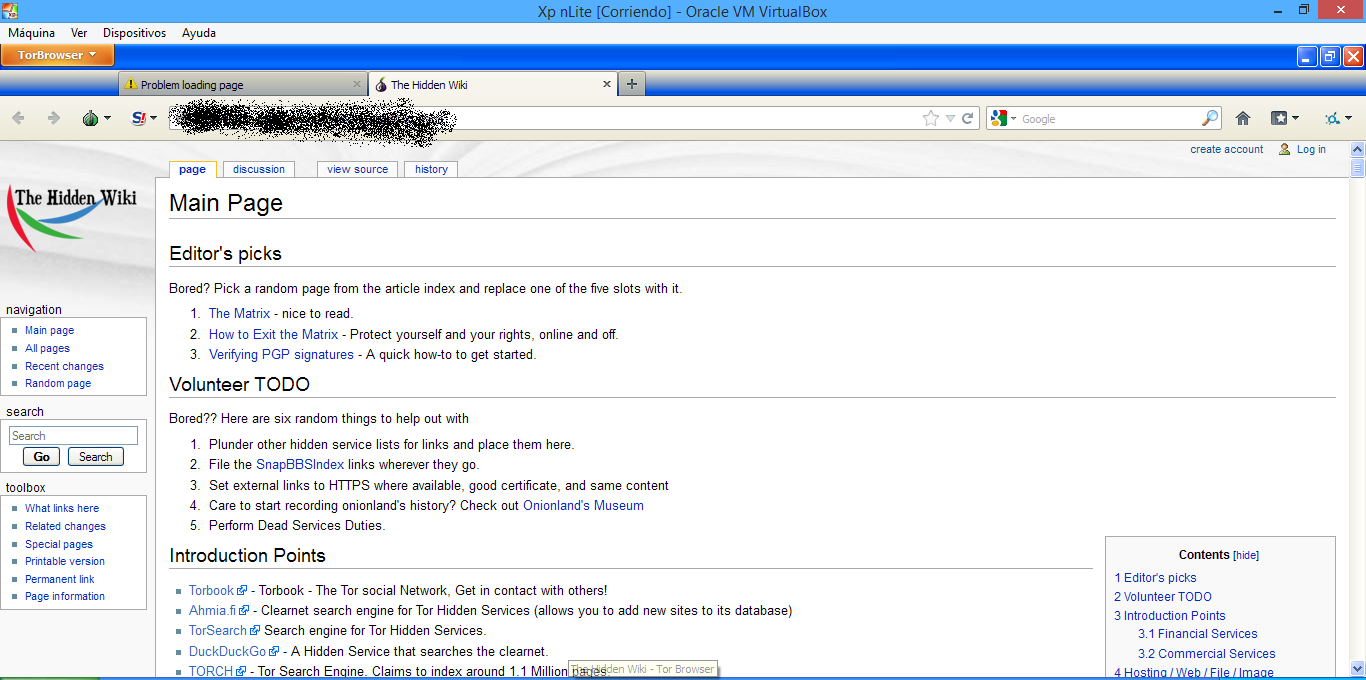Open the Torbook external link
This screenshot has height=680, width=1366.
coord(217,590)
